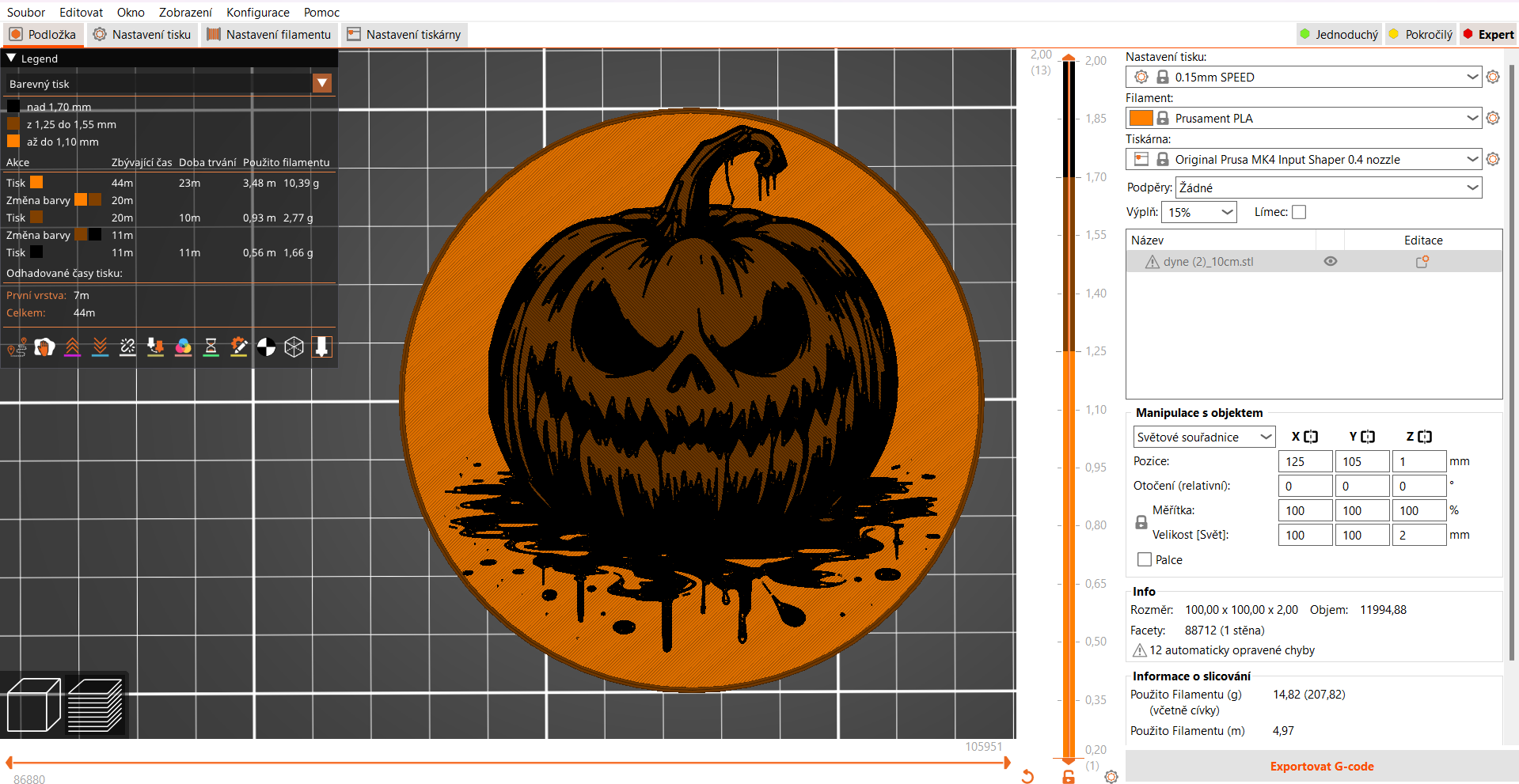Image resolution: width=1519 pixels, height=784 pixels.
Task: Toggle visibility eye for dyne (2)_10cm.stl
Action: (1331, 261)
